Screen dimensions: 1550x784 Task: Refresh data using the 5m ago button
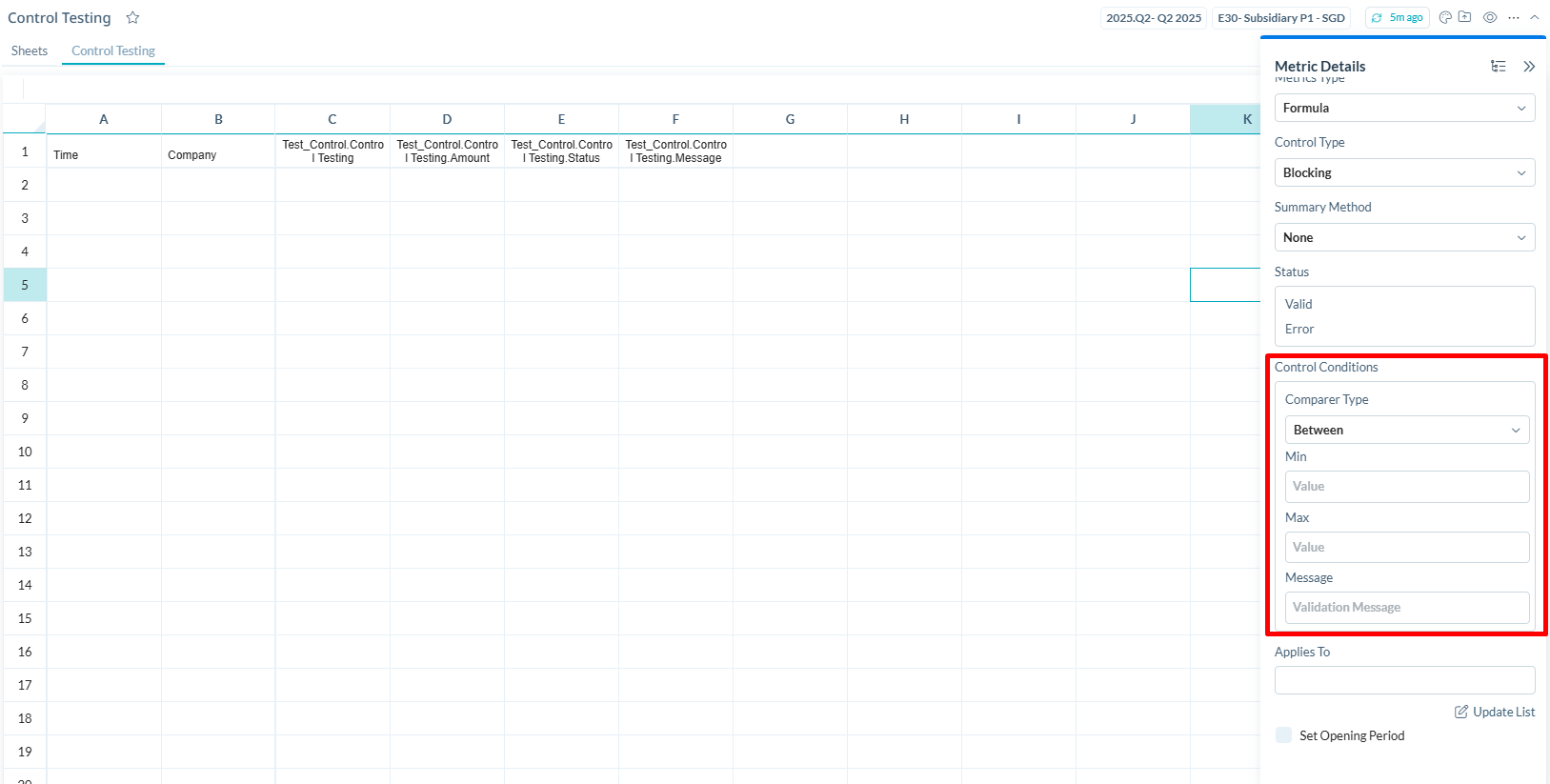pos(1398,17)
